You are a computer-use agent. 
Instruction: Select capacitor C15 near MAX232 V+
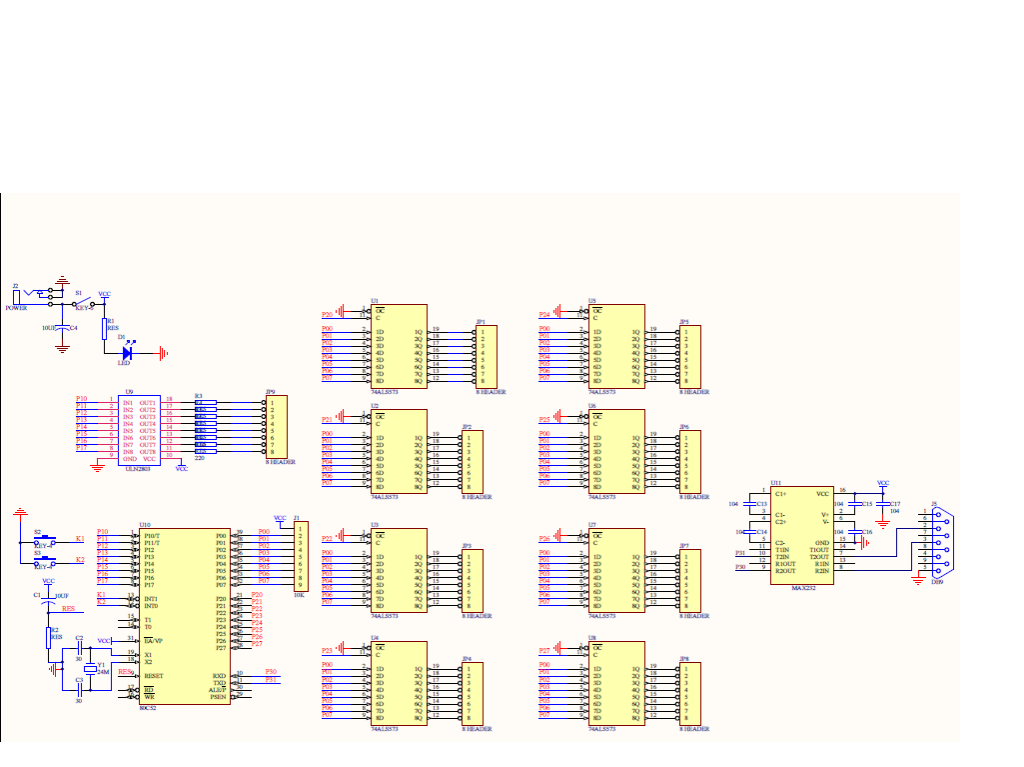tap(856, 504)
